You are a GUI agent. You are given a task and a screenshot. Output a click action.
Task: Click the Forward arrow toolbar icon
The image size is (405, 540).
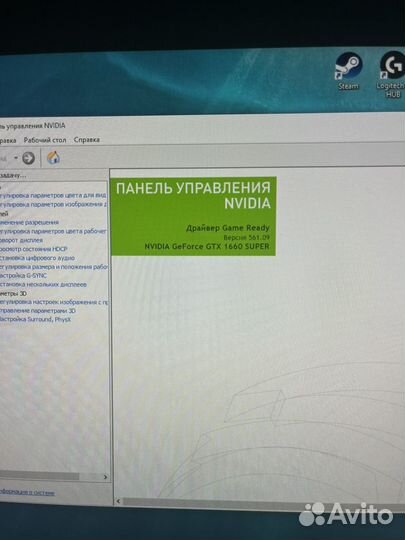point(28,158)
